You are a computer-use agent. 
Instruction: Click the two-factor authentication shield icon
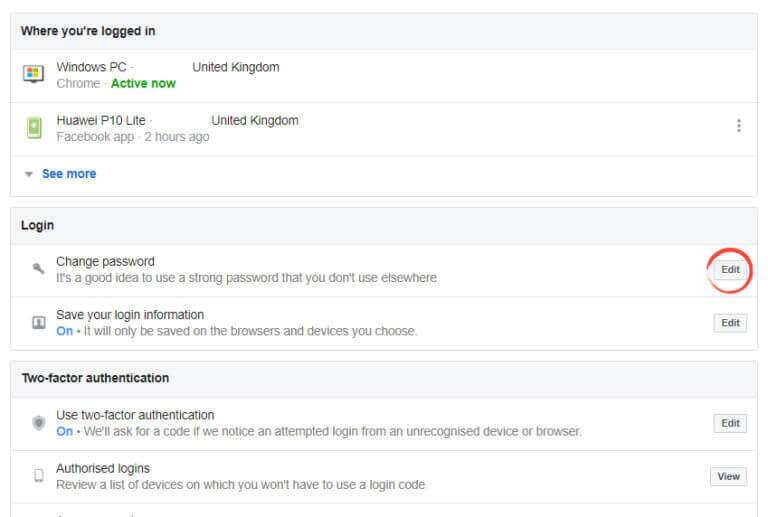[38, 423]
